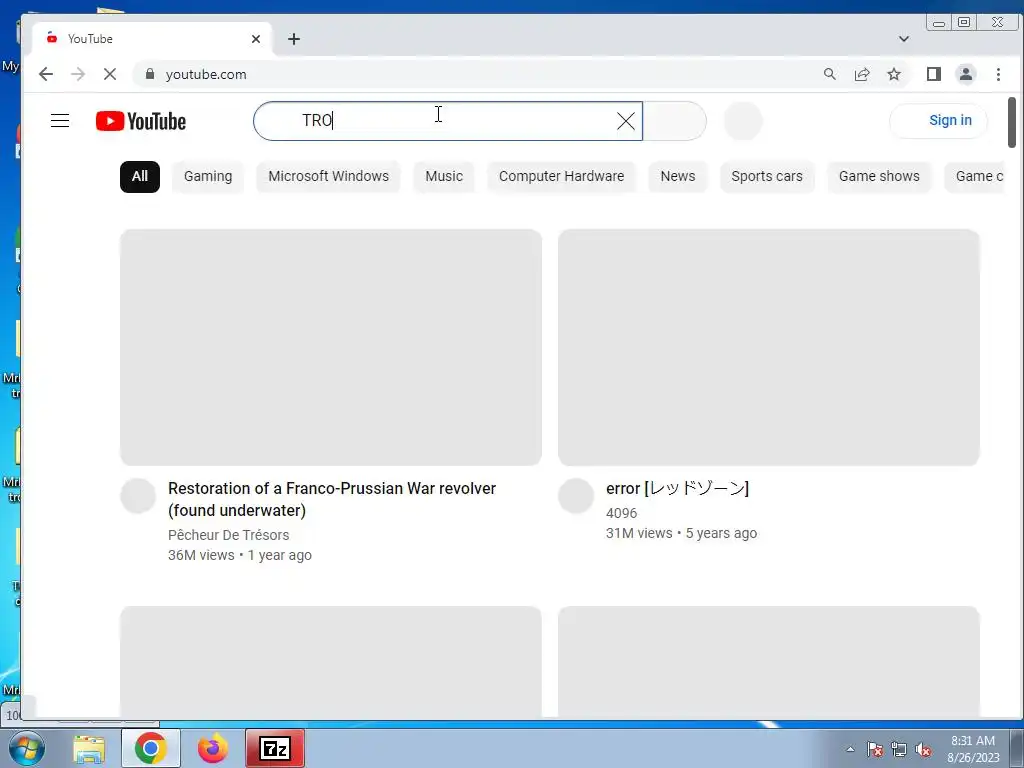Open a new browser tab
The height and width of the screenshot is (768, 1024).
click(x=294, y=39)
